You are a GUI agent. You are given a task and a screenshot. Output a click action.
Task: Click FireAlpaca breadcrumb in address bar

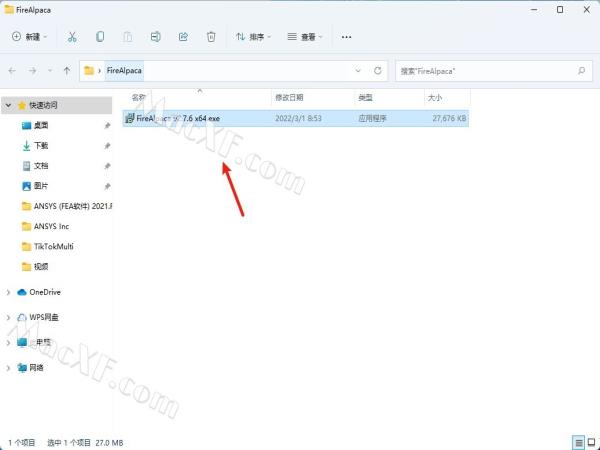124,70
